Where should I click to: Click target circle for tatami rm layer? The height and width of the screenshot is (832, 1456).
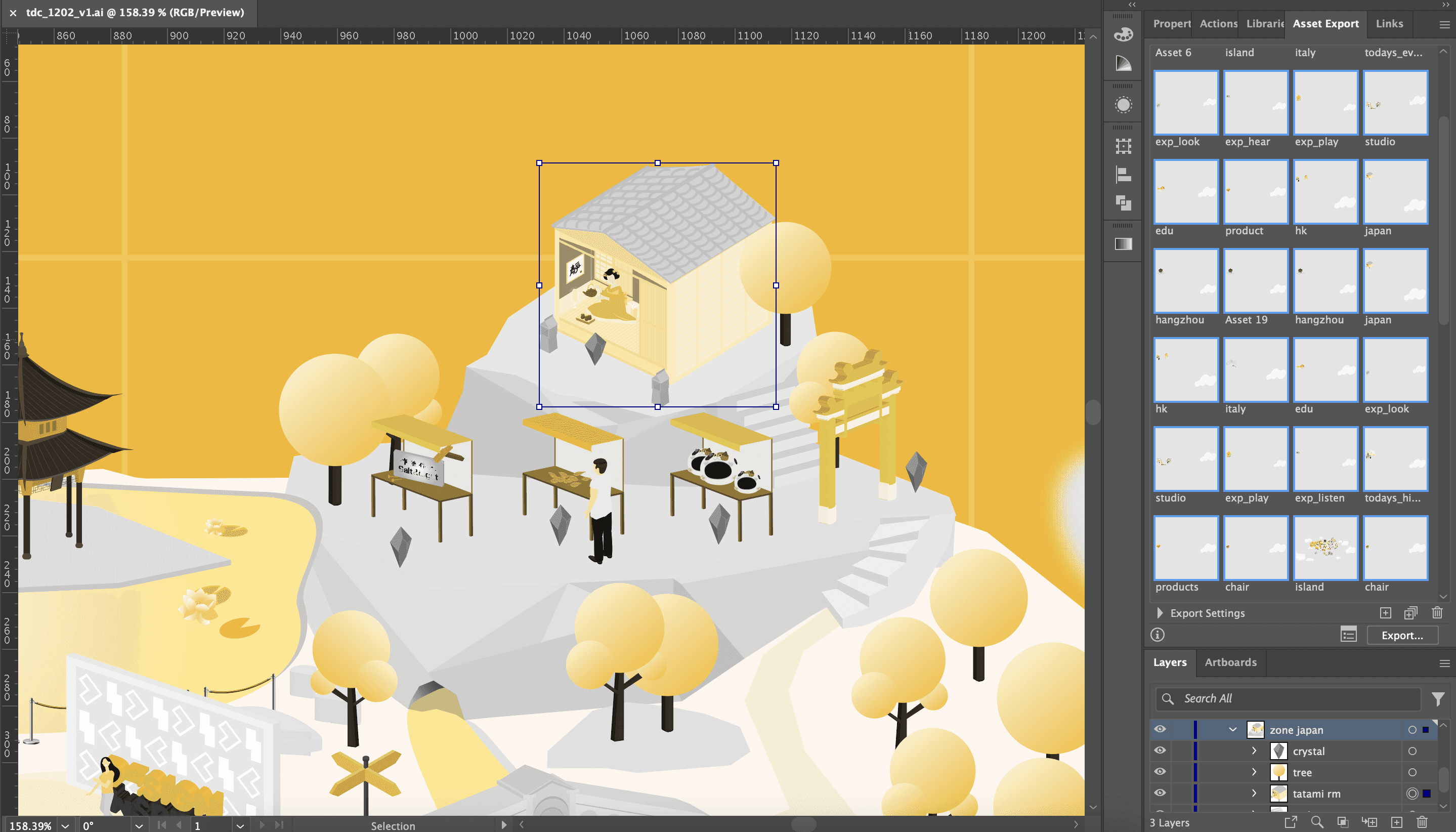[1412, 793]
